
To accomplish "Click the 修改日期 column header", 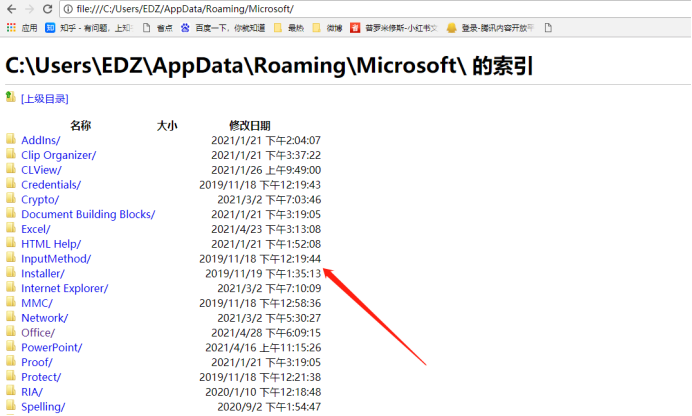I will (x=250, y=126).
